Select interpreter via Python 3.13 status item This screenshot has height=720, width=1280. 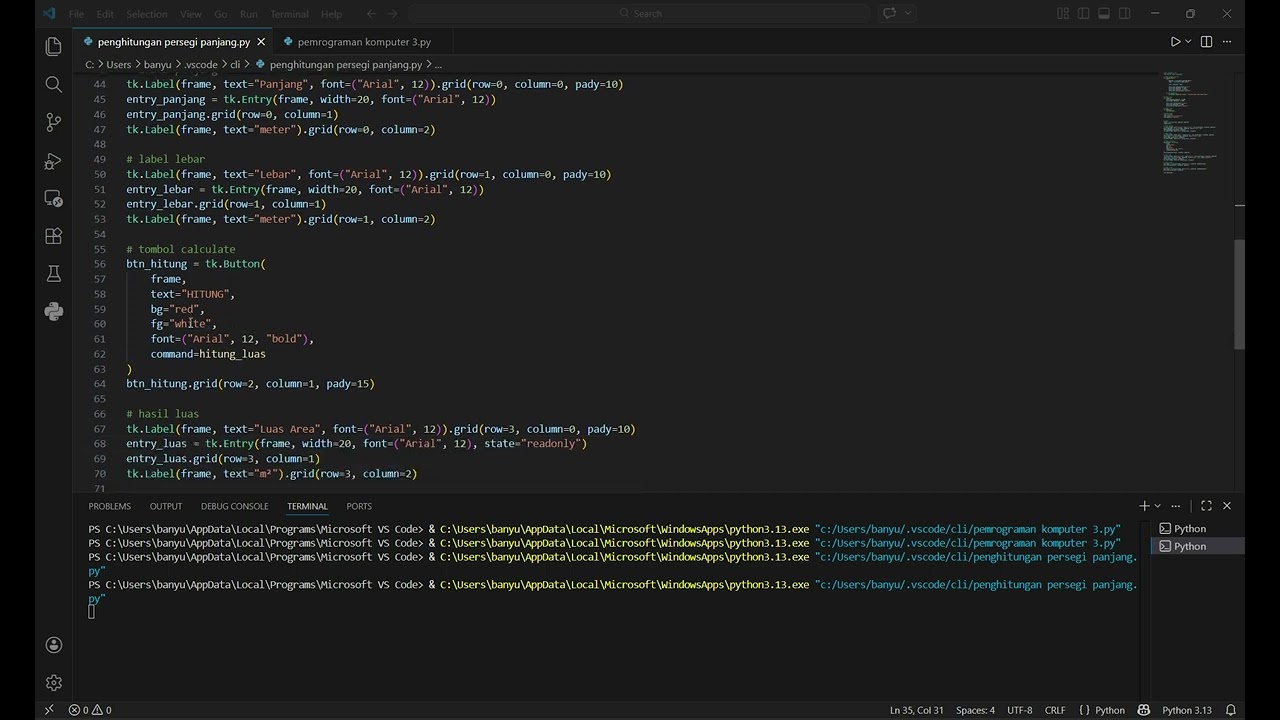pyautogui.click(x=1187, y=710)
